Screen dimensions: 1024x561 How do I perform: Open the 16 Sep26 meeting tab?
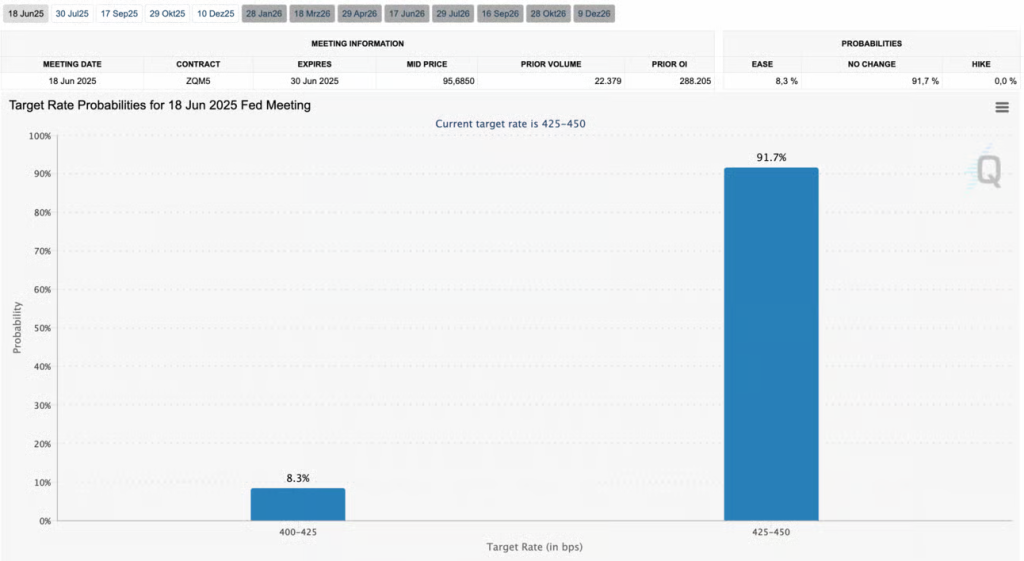coord(500,14)
